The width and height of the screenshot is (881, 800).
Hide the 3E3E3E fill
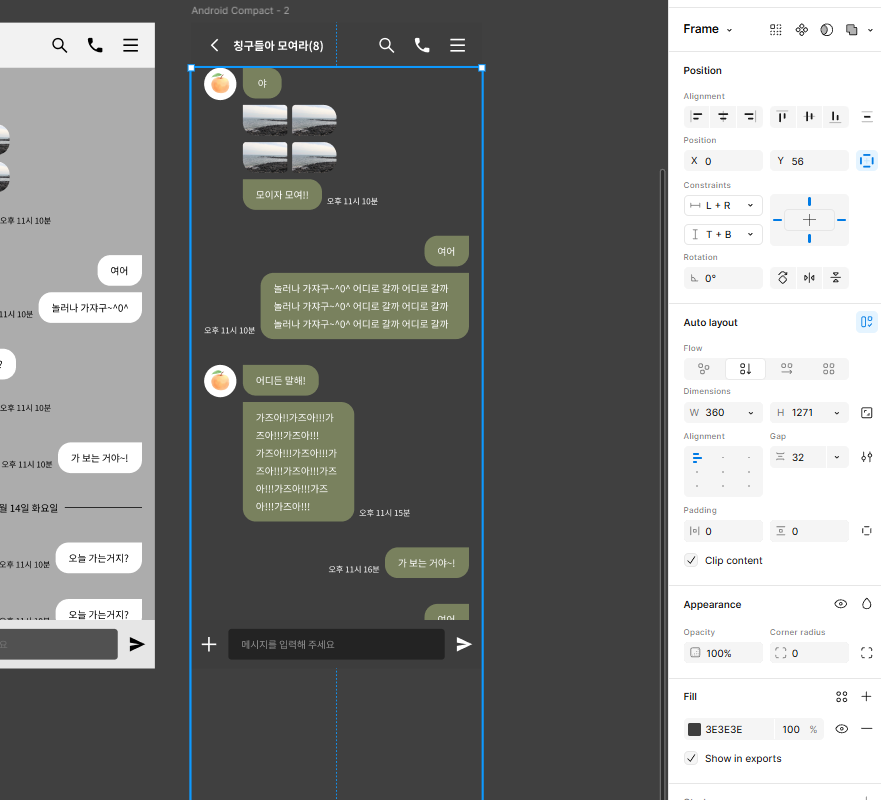point(841,729)
